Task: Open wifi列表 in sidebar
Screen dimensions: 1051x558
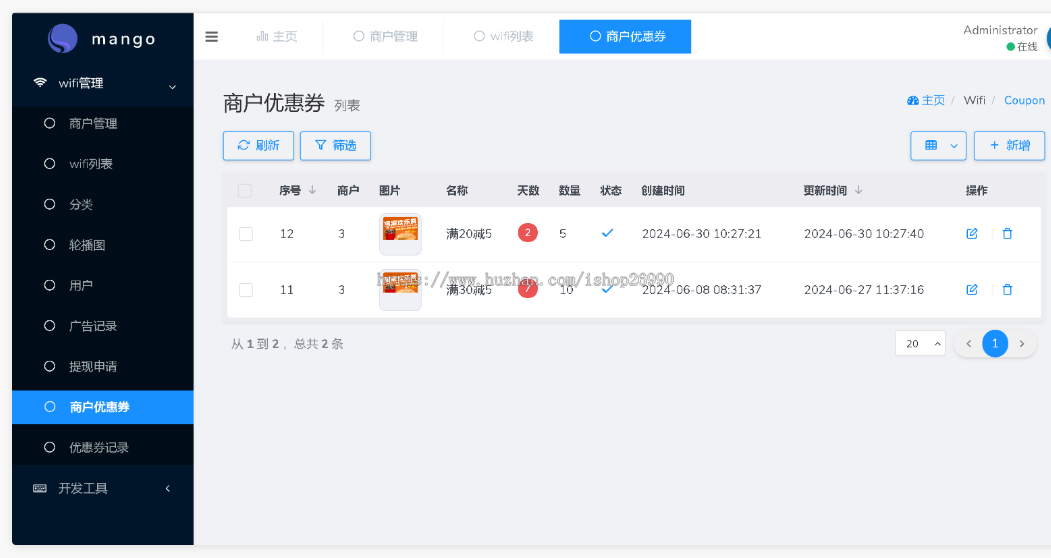Action: click(x=103, y=164)
